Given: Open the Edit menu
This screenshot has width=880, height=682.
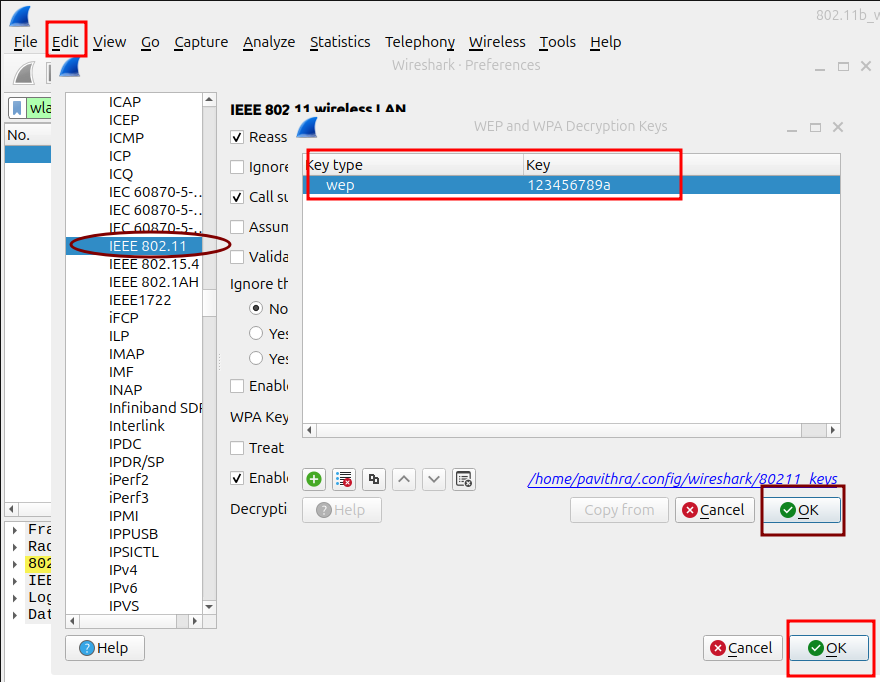Looking at the screenshot, I should (66, 42).
